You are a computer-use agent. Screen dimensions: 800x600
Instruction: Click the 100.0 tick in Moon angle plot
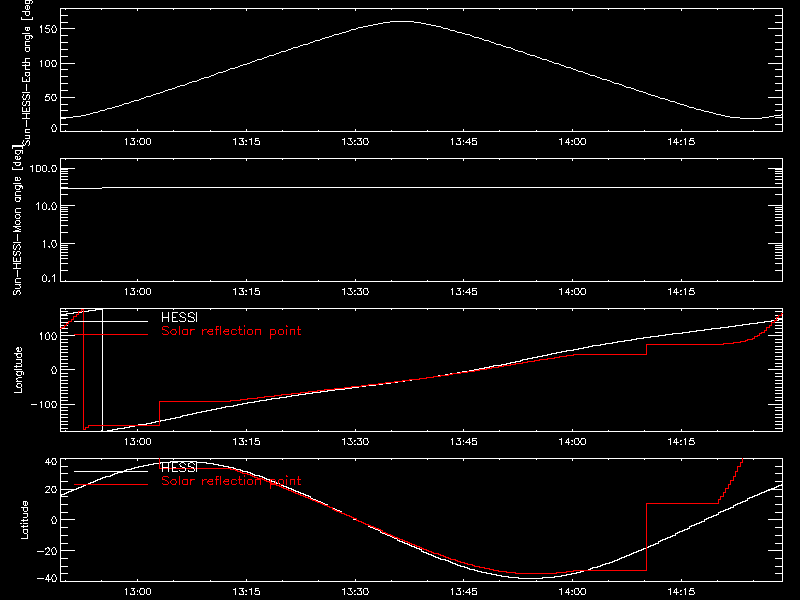(43, 169)
